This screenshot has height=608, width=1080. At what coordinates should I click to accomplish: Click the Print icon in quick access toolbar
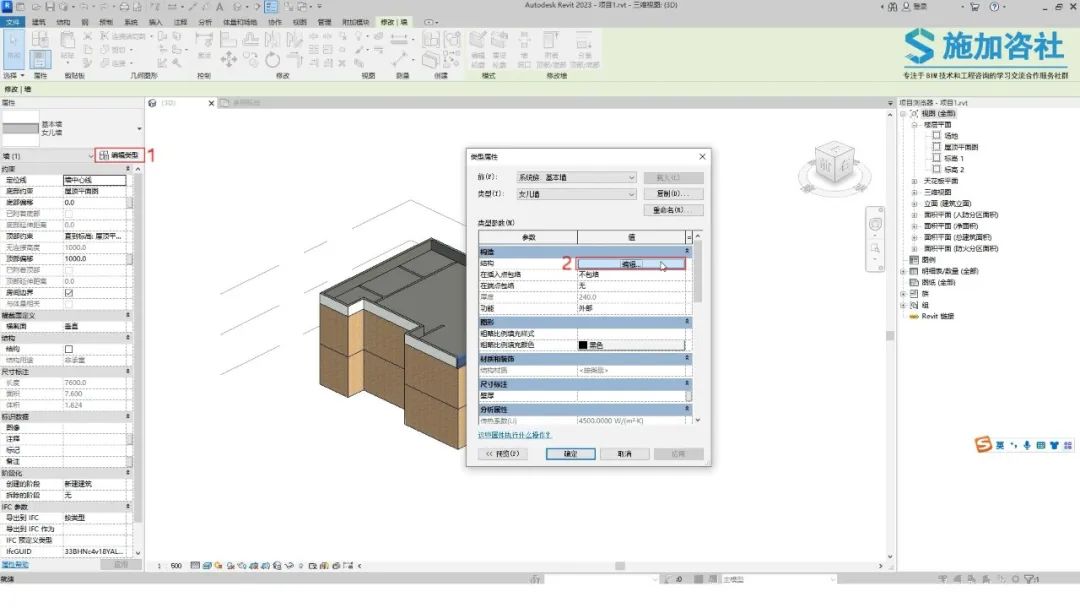(x=125, y=6)
